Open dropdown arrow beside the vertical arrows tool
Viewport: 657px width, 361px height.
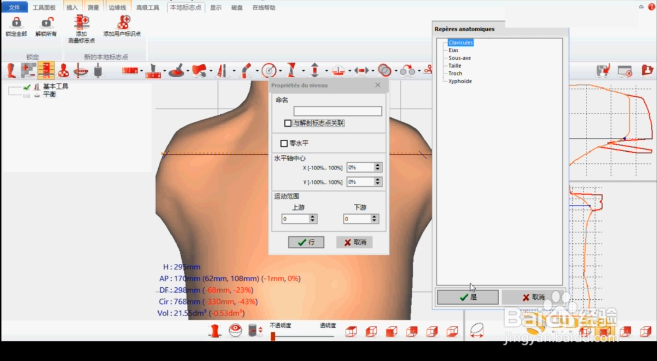tap(326, 71)
